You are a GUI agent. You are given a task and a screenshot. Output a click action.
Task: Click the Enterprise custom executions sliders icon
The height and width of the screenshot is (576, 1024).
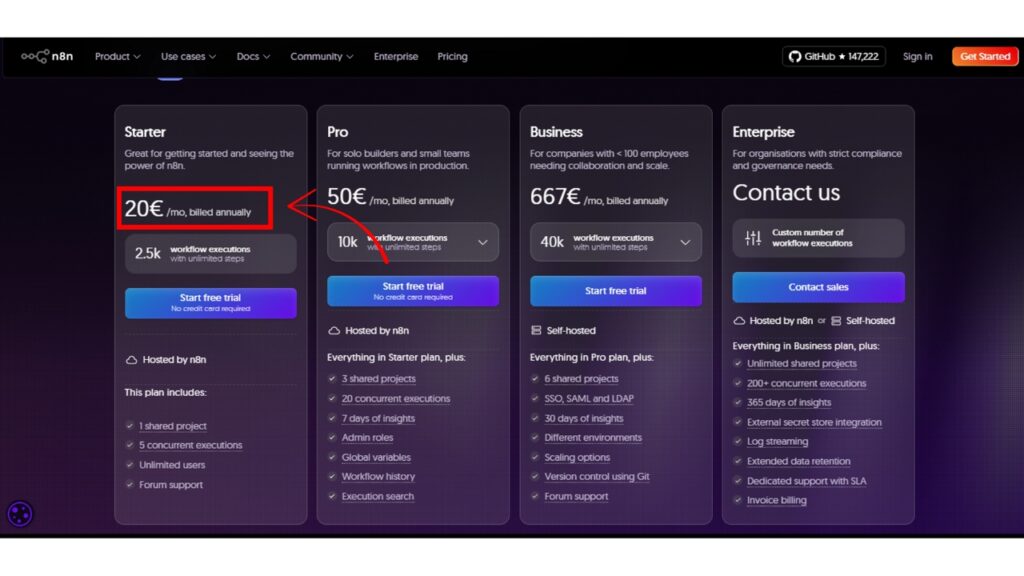[753, 238]
